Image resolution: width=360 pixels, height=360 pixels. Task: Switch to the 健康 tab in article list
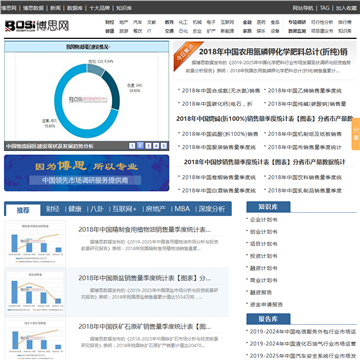pos(75,209)
